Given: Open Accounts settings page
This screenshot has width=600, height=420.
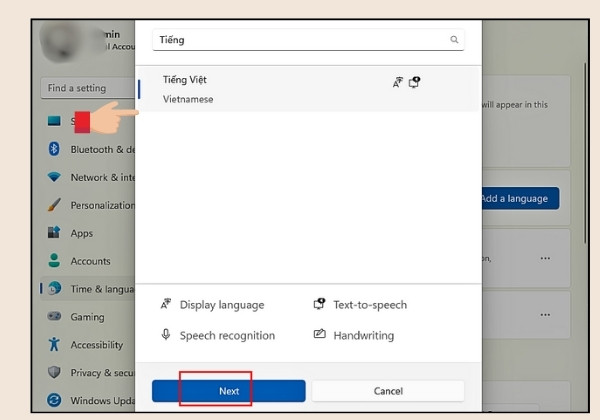Looking at the screenshot, I should tap(88, 261).
